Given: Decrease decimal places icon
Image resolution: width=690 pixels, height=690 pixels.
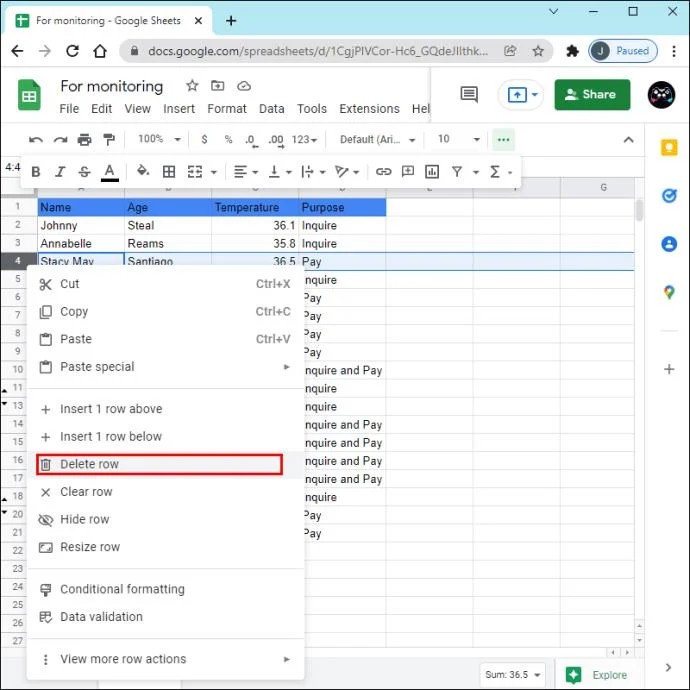Looking at the screenshot, I should 252,140.
